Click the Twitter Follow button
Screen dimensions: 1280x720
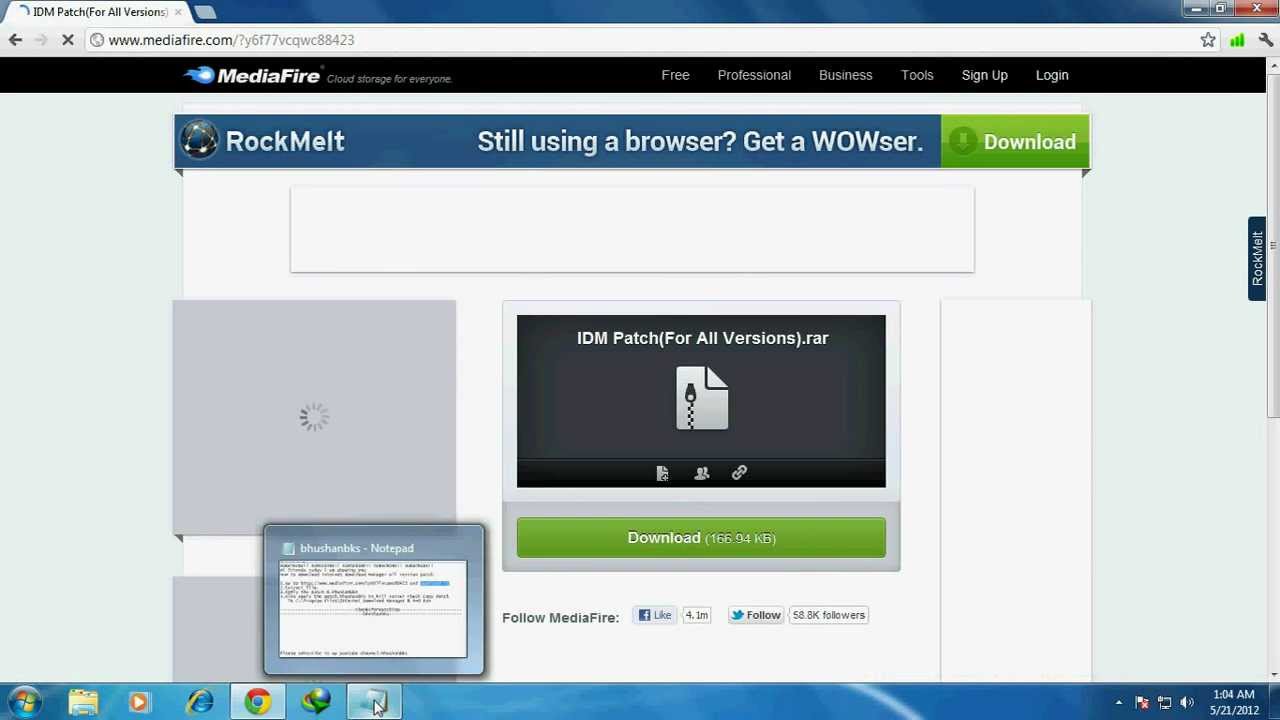(755, 615)
